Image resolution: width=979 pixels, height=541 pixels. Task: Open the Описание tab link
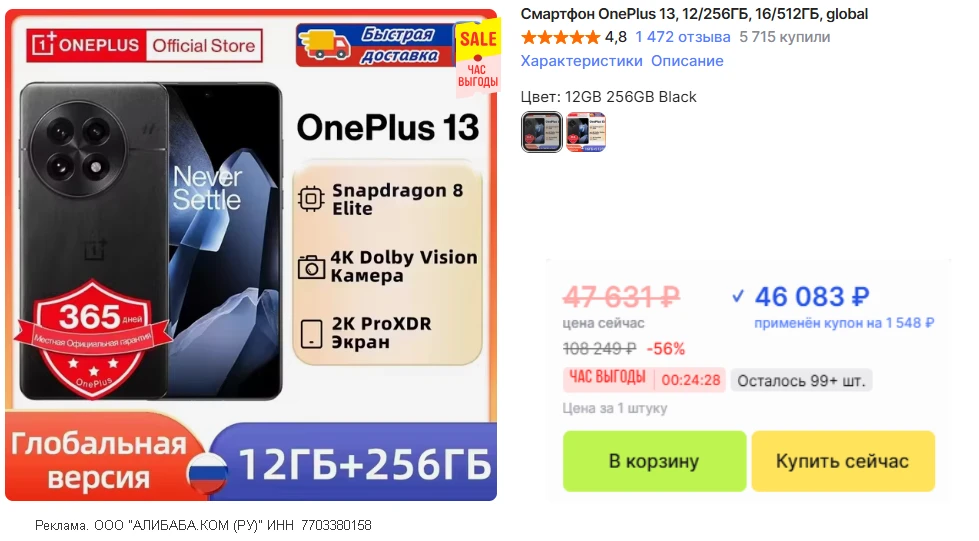(x=687, y=61)
